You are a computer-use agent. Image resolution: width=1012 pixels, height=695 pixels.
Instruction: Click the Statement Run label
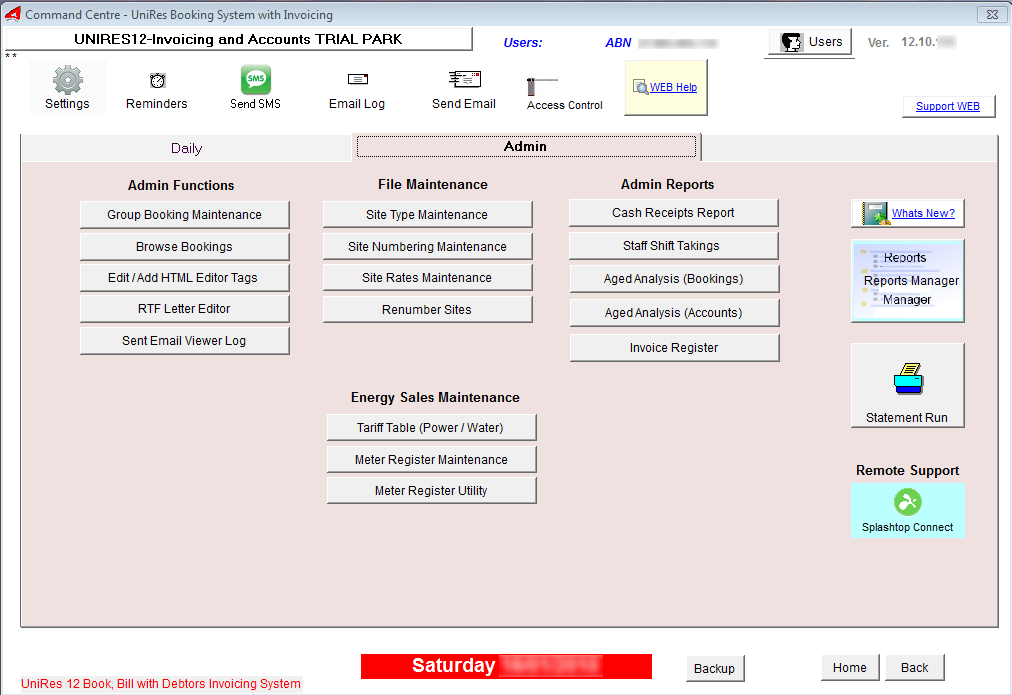click(x=907, y=418)
